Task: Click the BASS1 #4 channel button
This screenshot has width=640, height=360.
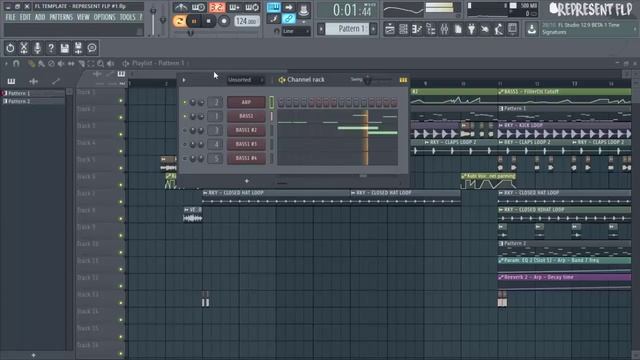Action: click(246, 158)
